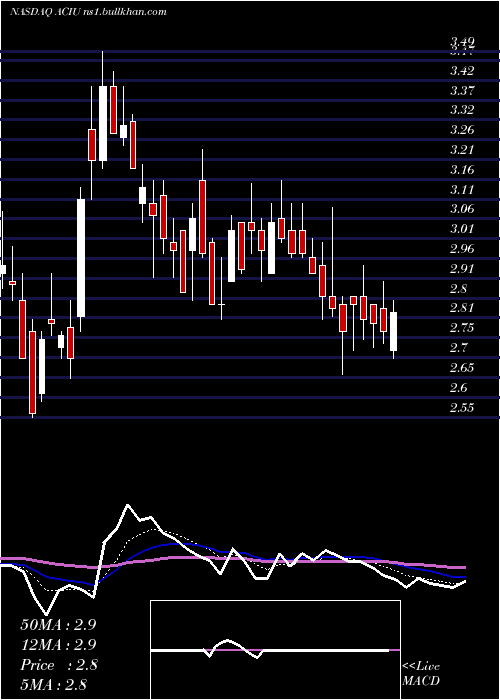Screen dimensions: 500x700
Task: Click the 2.96 price axis label
Action: point(462,249)
